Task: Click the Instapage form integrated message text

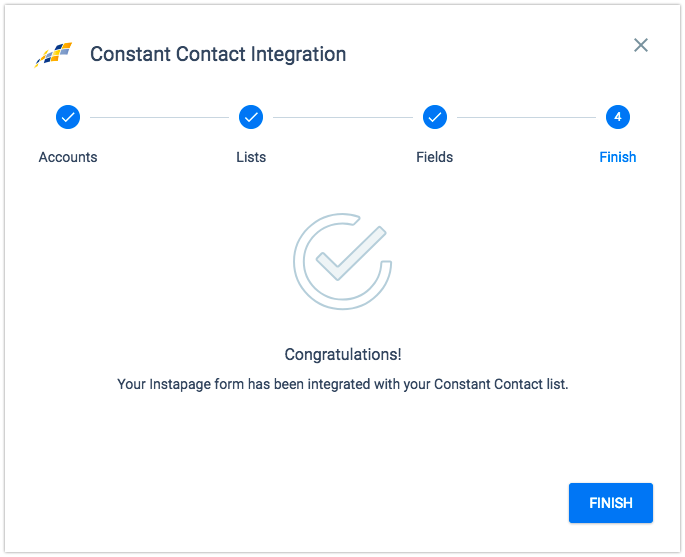Action: point(343,384)
